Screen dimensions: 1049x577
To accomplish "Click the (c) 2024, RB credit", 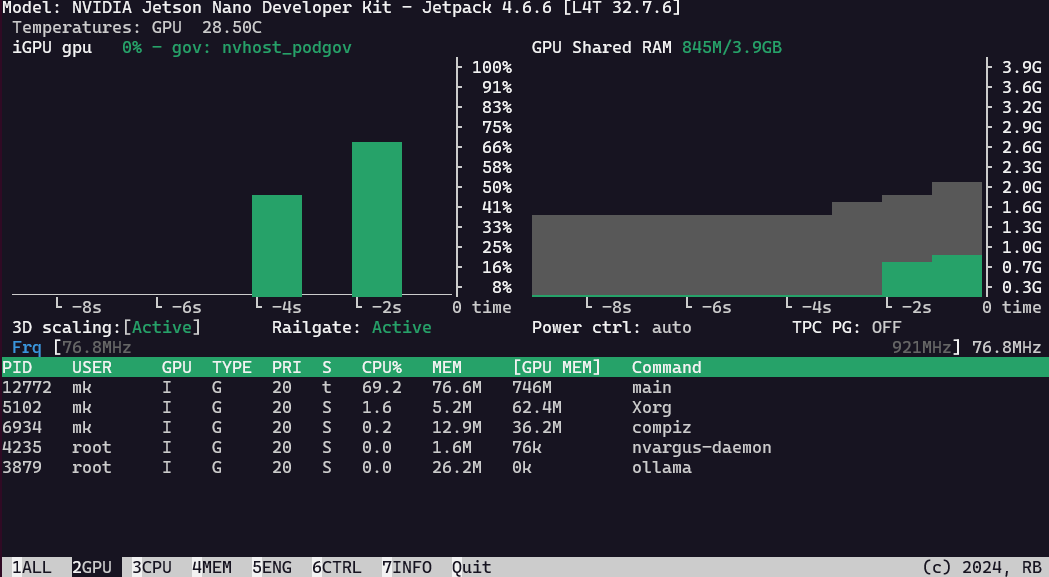I will (x=981, y=567).
